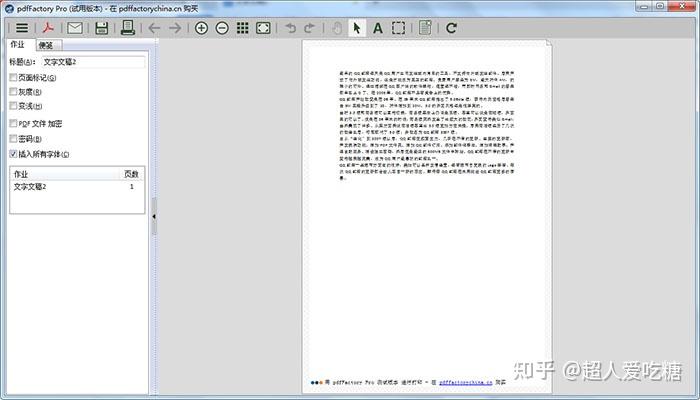Click the document page preview
700x400 pixels.
click(427, 217)
